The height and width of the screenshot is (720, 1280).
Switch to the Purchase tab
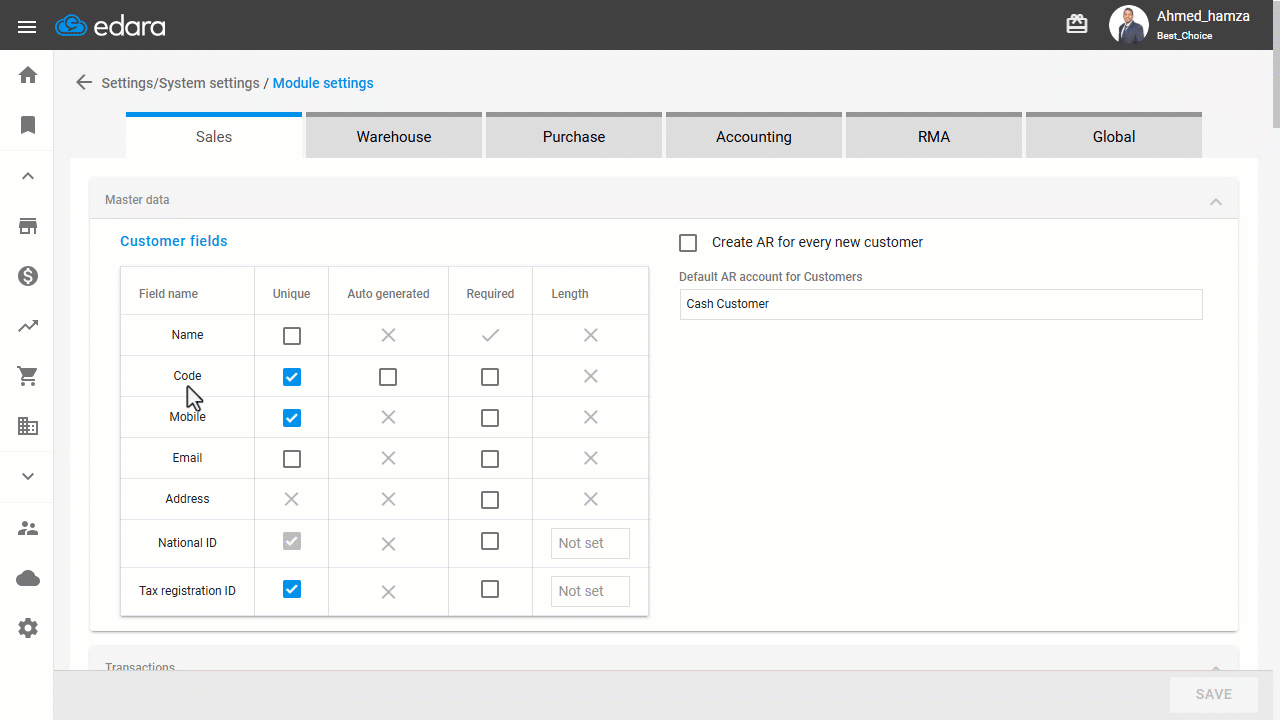[x=574, y=136]
